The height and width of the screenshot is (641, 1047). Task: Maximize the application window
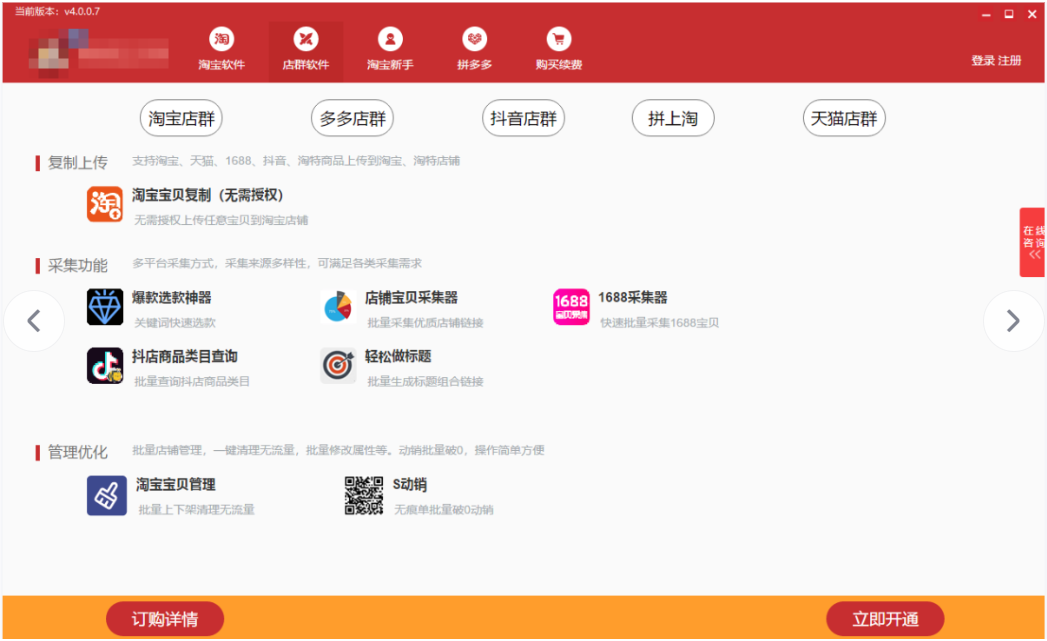coord(1009,14)
